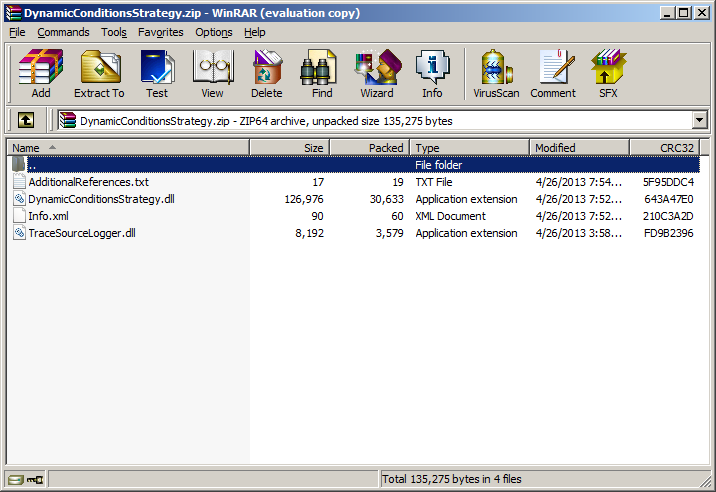The height and width of the screenshot is (492, 716).
Task: Click size value 126,976
Action: pyautogui.click(x=304, y=199)
